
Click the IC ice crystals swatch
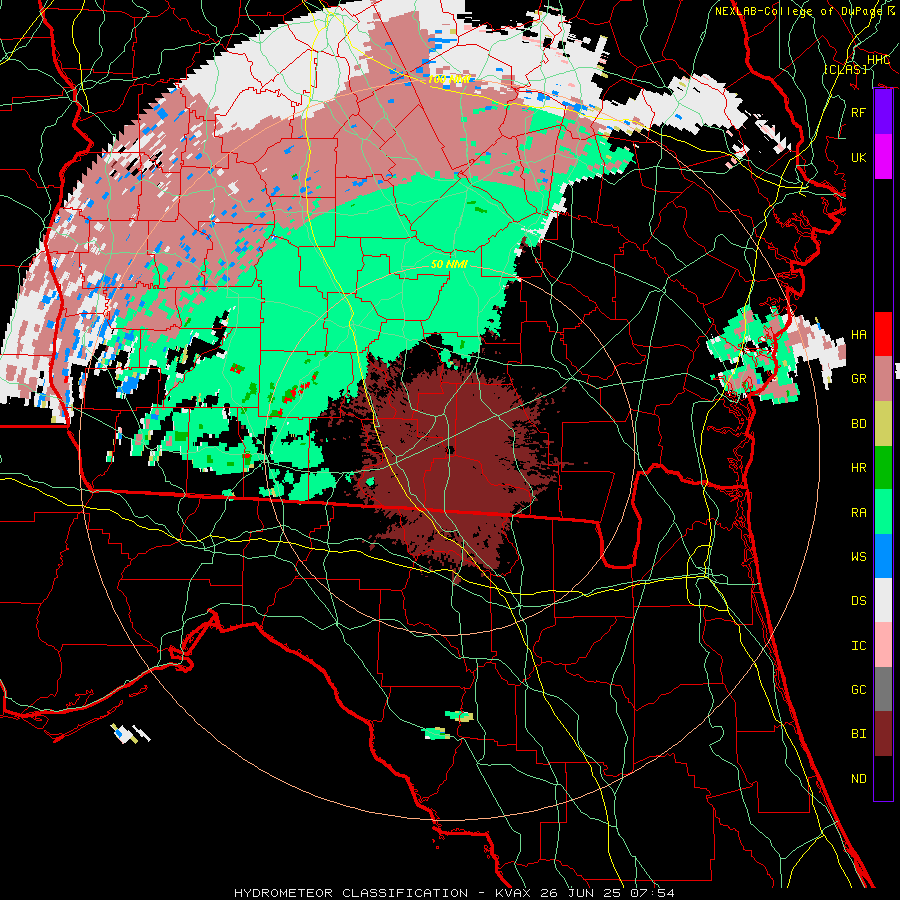(883, 645)
